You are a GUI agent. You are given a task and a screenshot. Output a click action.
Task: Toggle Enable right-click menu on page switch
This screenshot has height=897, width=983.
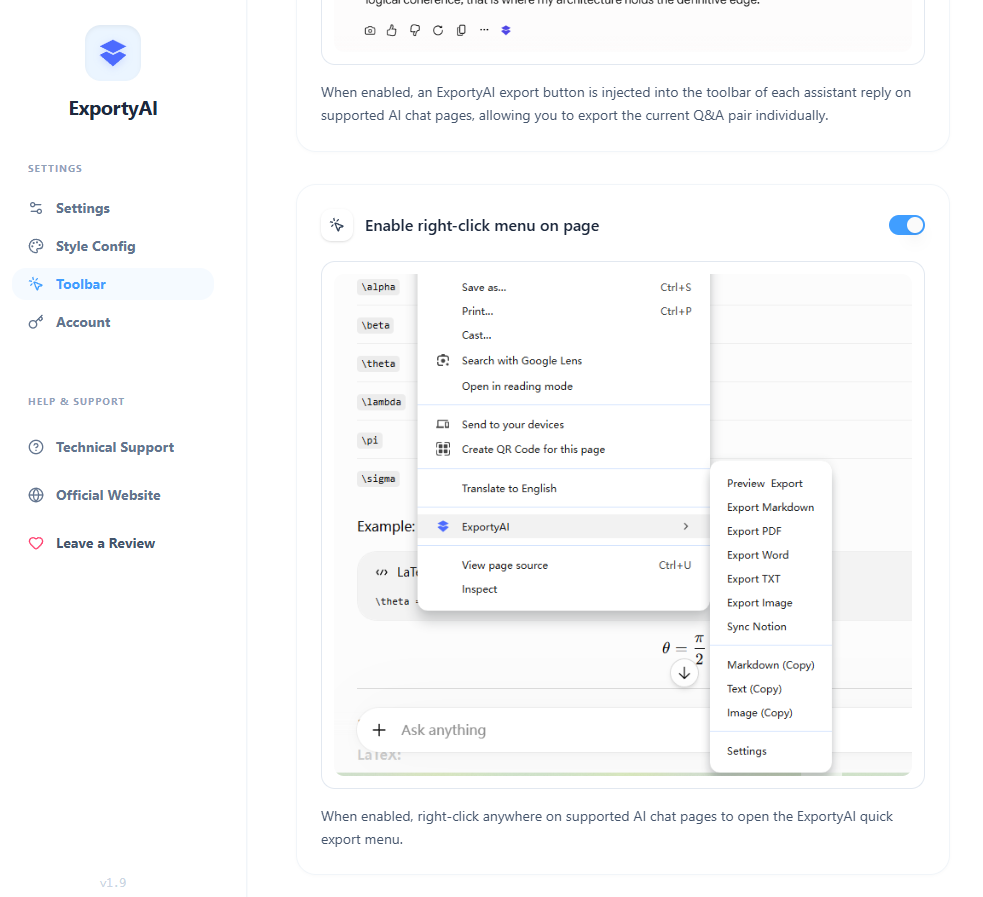(907, 225)
